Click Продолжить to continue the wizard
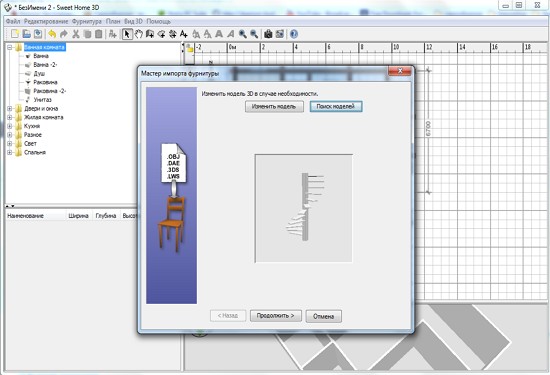550x375 pixels. click(275, 316)
